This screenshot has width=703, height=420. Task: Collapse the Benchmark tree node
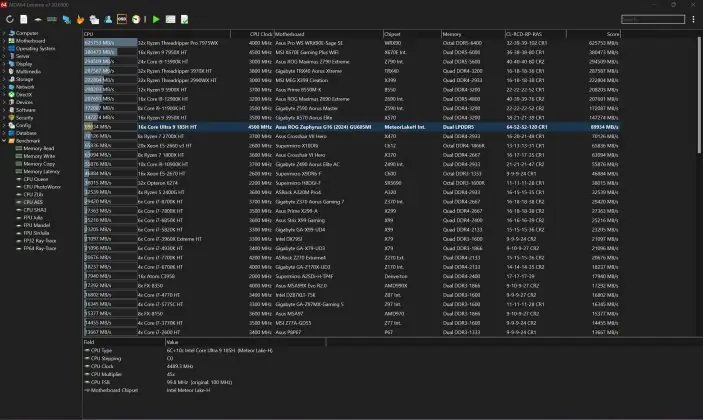coord(4,141)
